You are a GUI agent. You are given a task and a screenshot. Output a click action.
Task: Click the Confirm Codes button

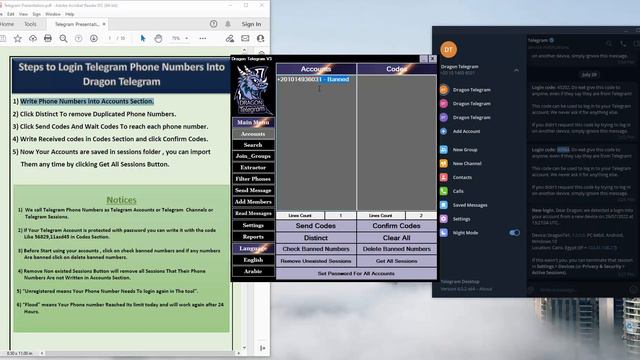[x=396, y=226]
